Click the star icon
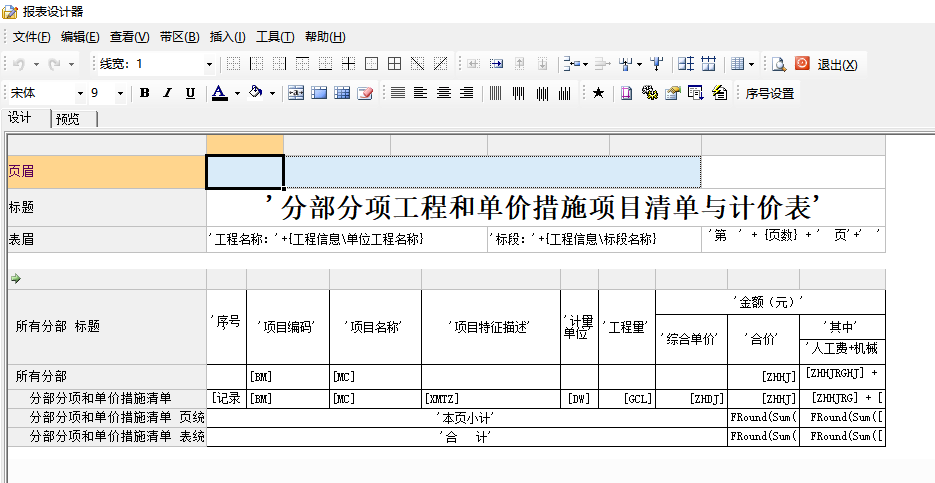Image resolution: width=935 pixels, height=483 pixels. pyautogui.click(x=598, y=93)
